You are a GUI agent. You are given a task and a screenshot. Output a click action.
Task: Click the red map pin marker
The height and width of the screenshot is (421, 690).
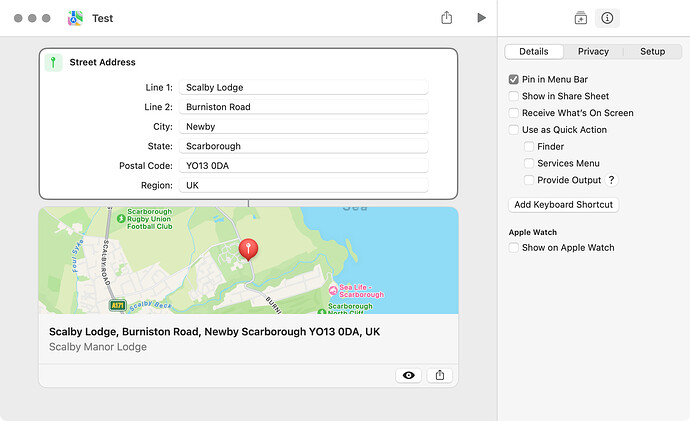[x=248, y=249]
